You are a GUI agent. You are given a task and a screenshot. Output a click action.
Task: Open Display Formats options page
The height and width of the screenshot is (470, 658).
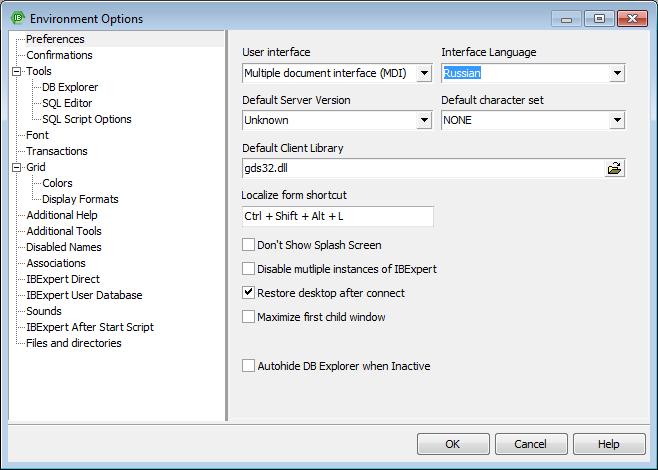(x=80, y=199)
